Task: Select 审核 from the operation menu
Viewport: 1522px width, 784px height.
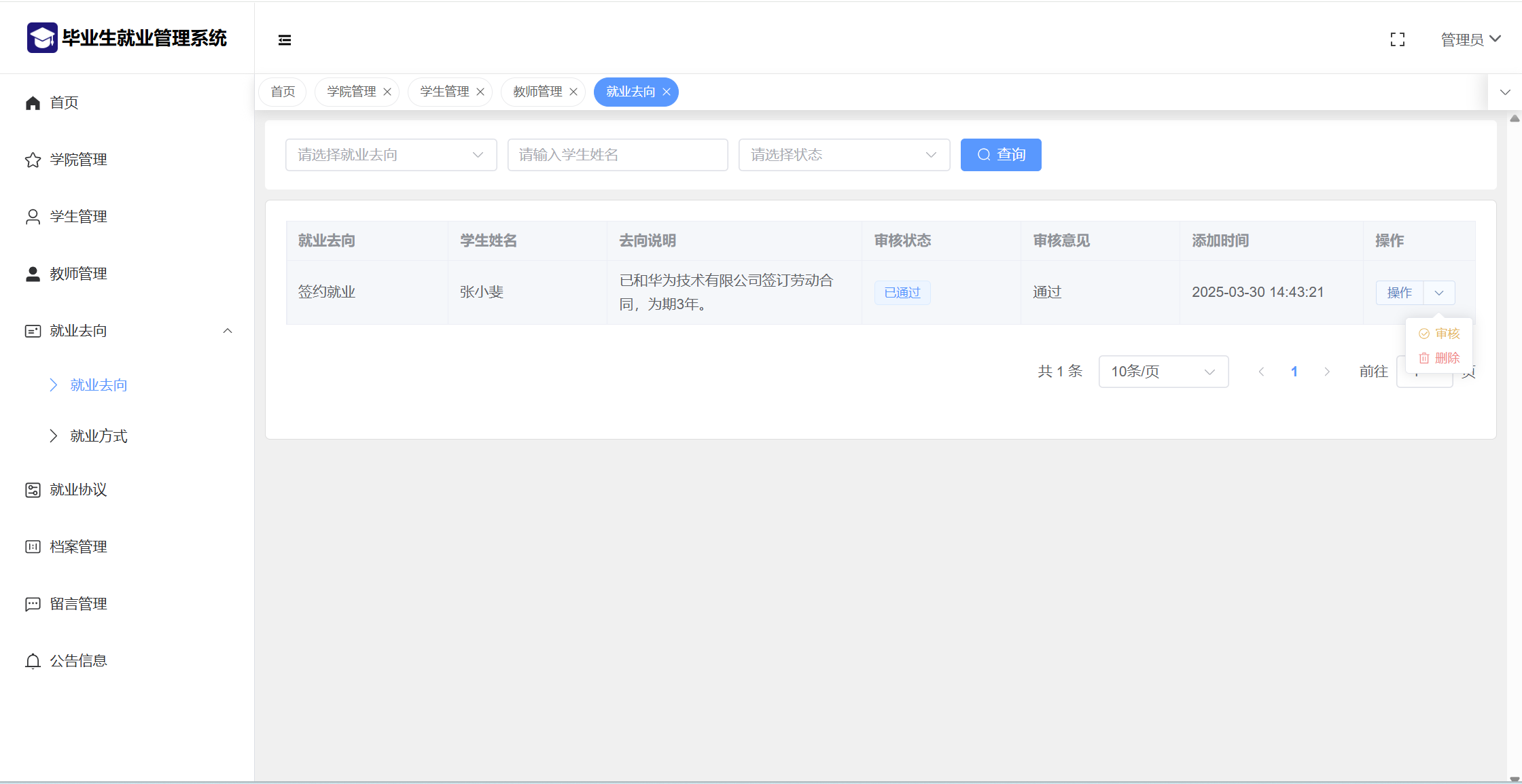Action: tap(1440, 334)
